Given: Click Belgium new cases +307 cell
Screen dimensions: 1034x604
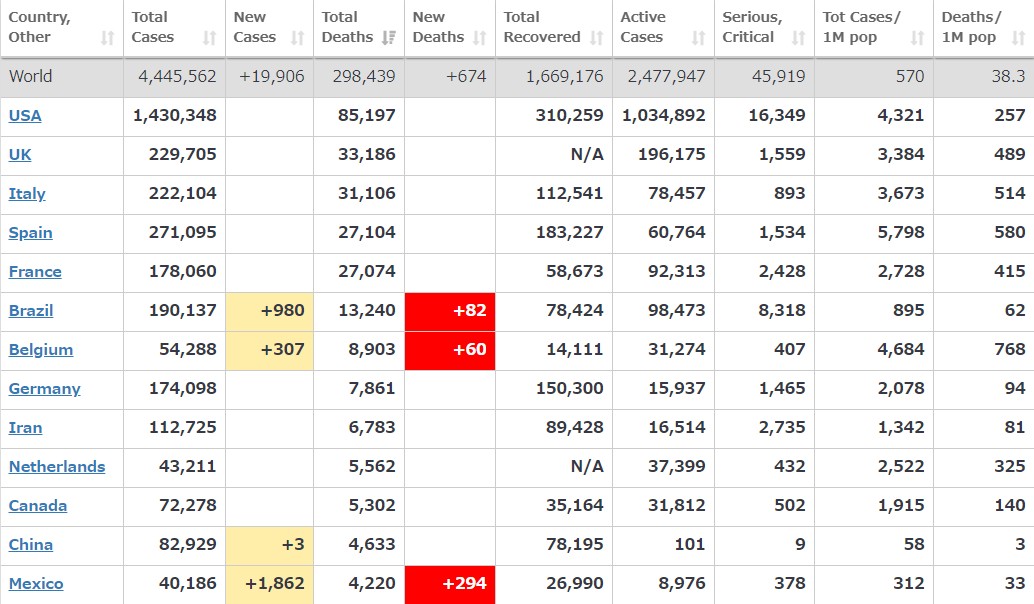Looking at the screenshot, I should pos(270,351).
